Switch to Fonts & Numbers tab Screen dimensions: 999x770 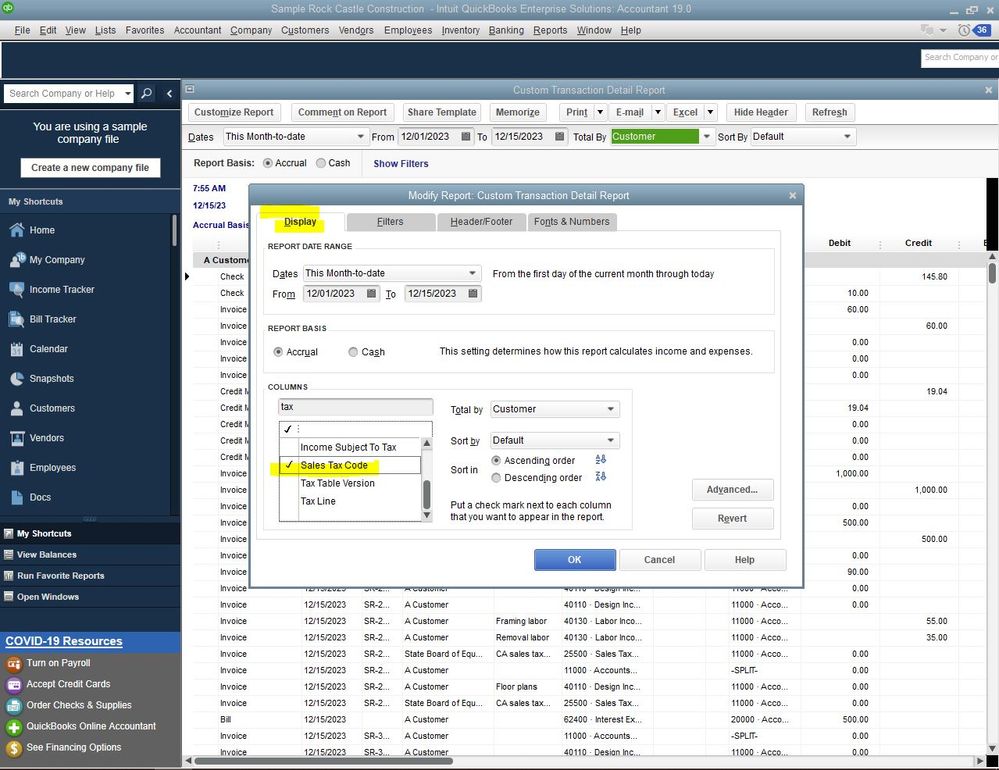[571, 222]
